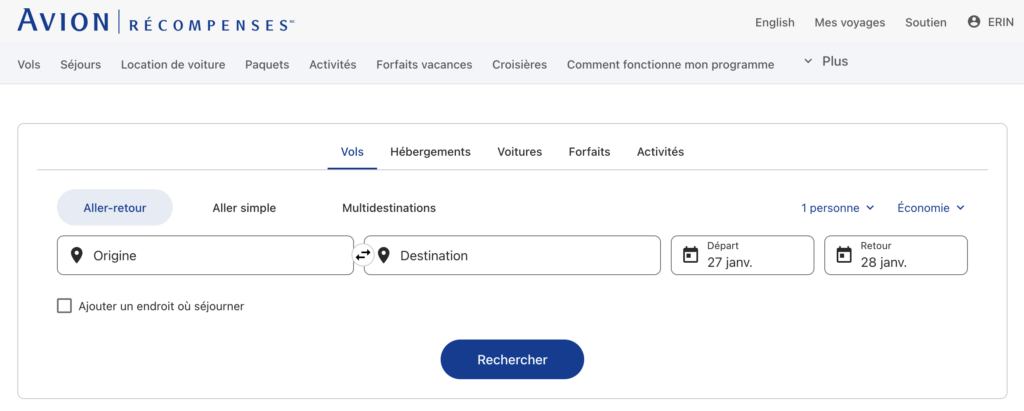Switch site language to English

775,22
